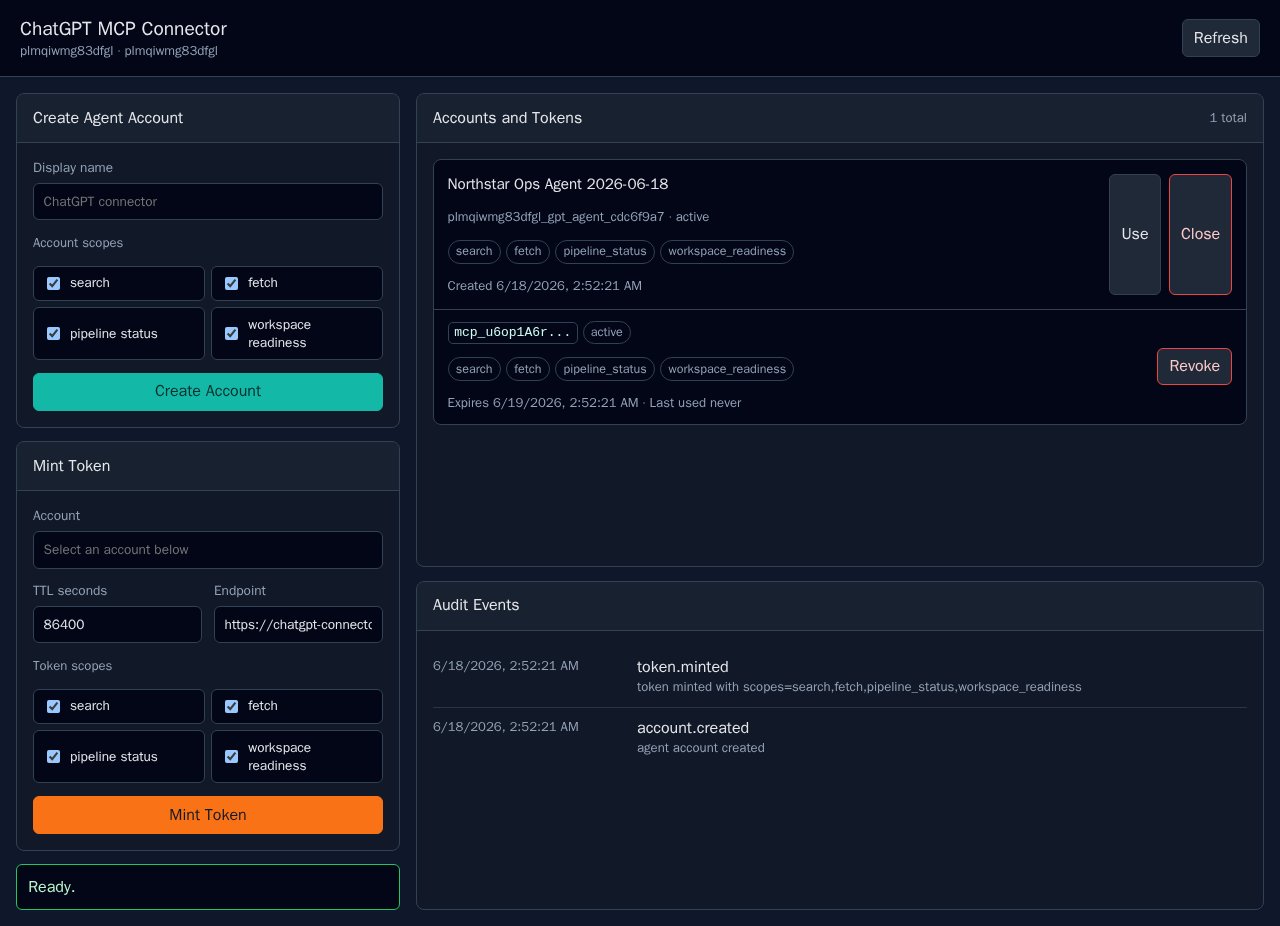This screenshot has width=1280, height=926.
Task: Toggle pipeline status under Account scopes
Action: coord(54,333)
